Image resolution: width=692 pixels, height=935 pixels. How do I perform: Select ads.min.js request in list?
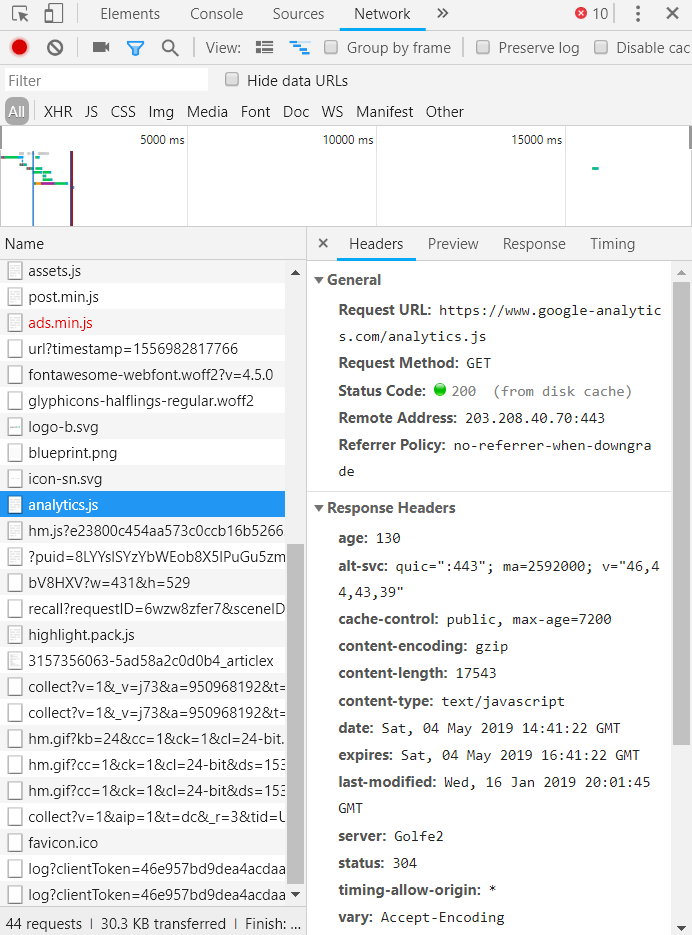pyautogui.click(x=60, y=323)
